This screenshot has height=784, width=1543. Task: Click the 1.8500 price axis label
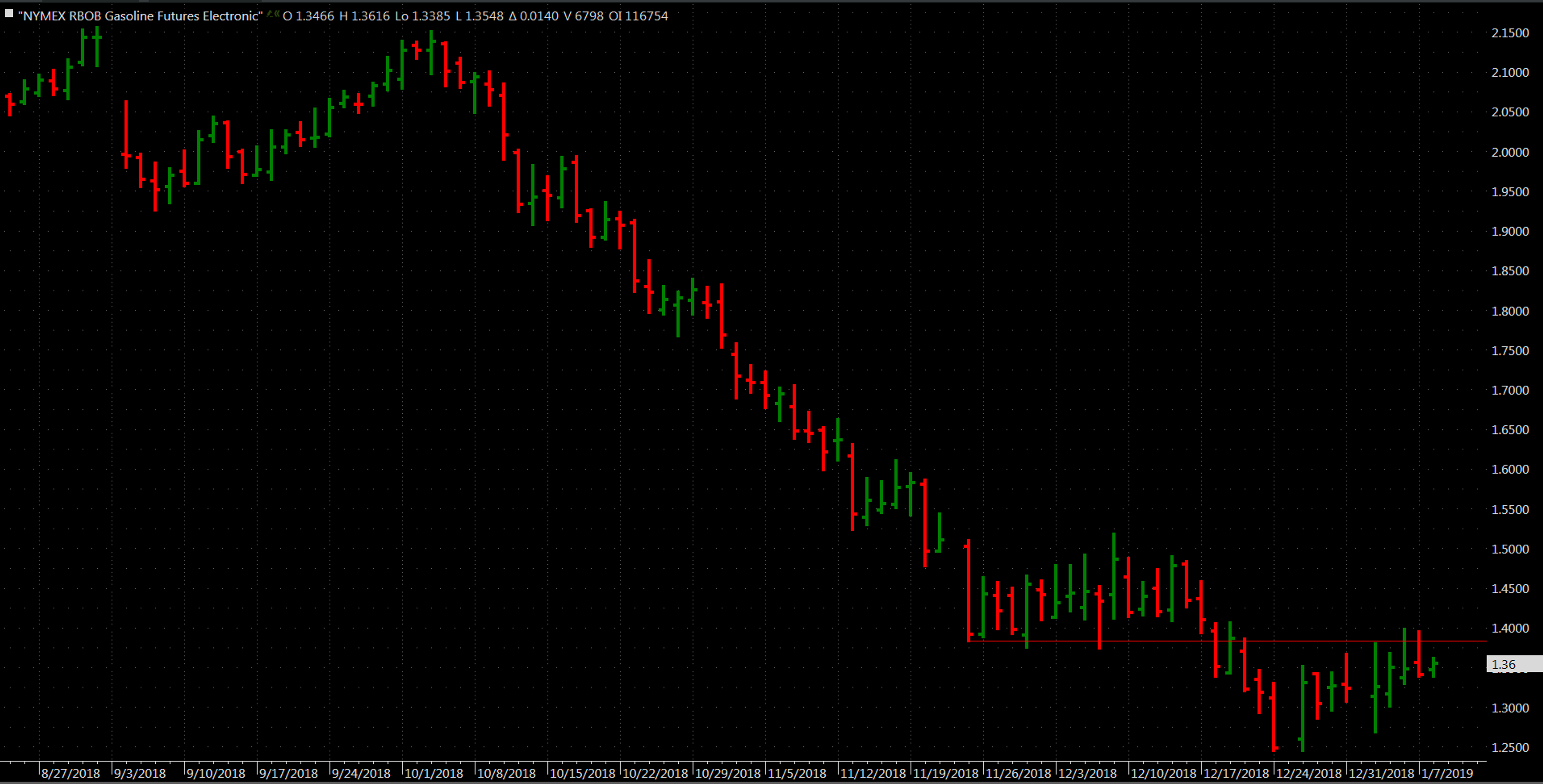[x=1510, y=272]
